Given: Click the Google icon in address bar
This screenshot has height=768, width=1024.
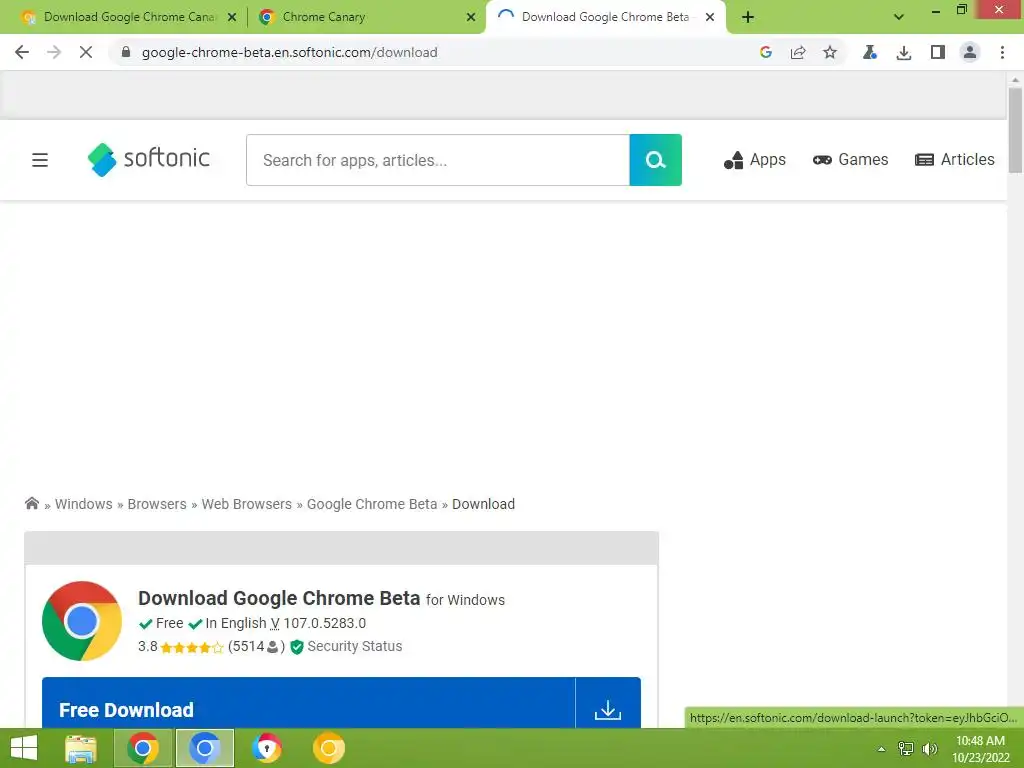Looking at the screenshot, I should coord(766,52).
